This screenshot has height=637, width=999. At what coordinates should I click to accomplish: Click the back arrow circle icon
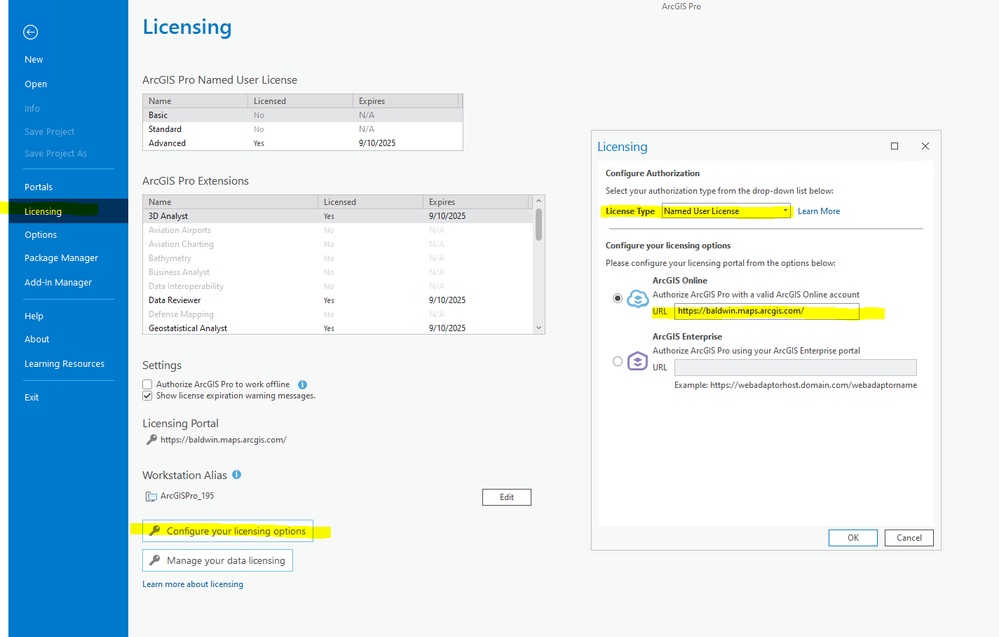pos(31,32)
